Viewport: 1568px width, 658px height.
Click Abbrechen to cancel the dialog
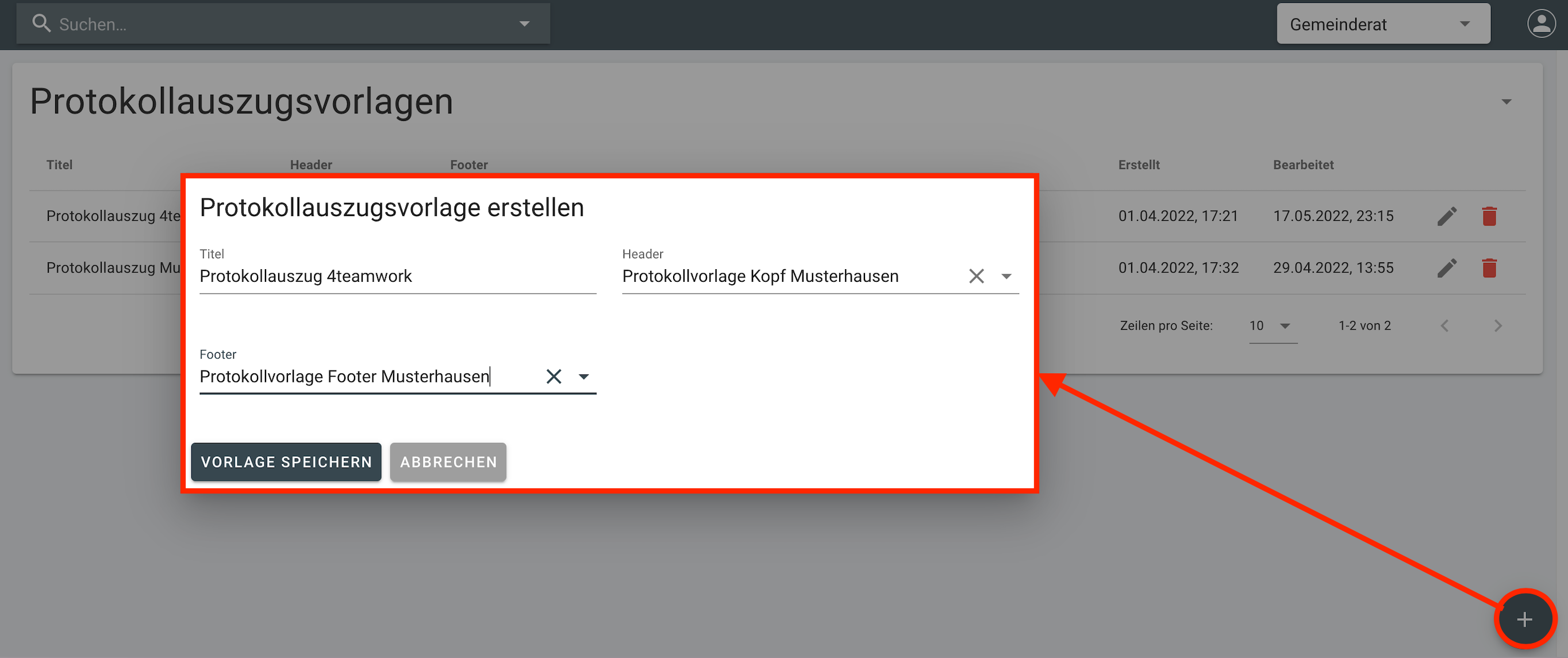pyautogui.click(x=448, y=462)
